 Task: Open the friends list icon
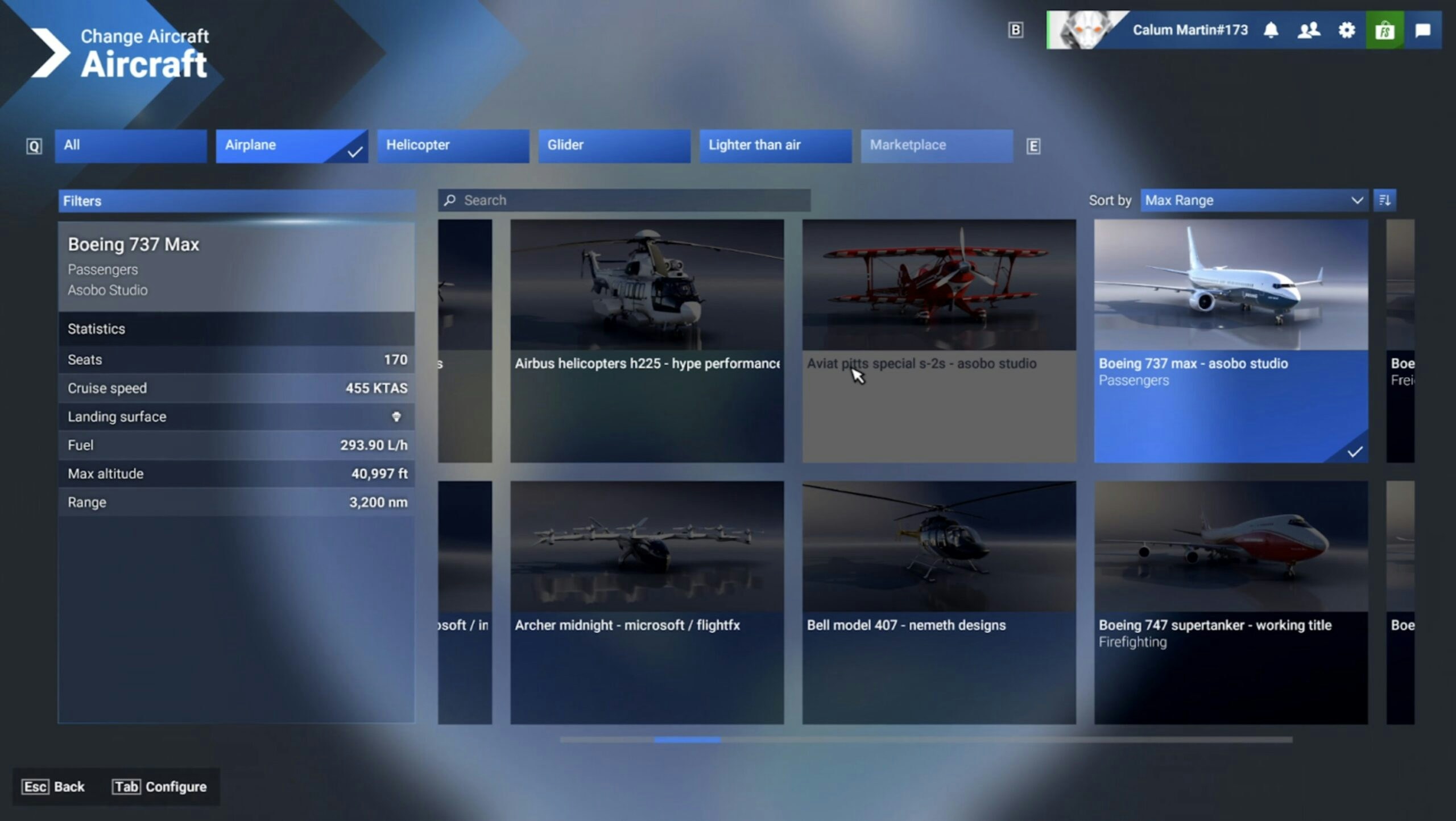click(x=1308, y=30)
